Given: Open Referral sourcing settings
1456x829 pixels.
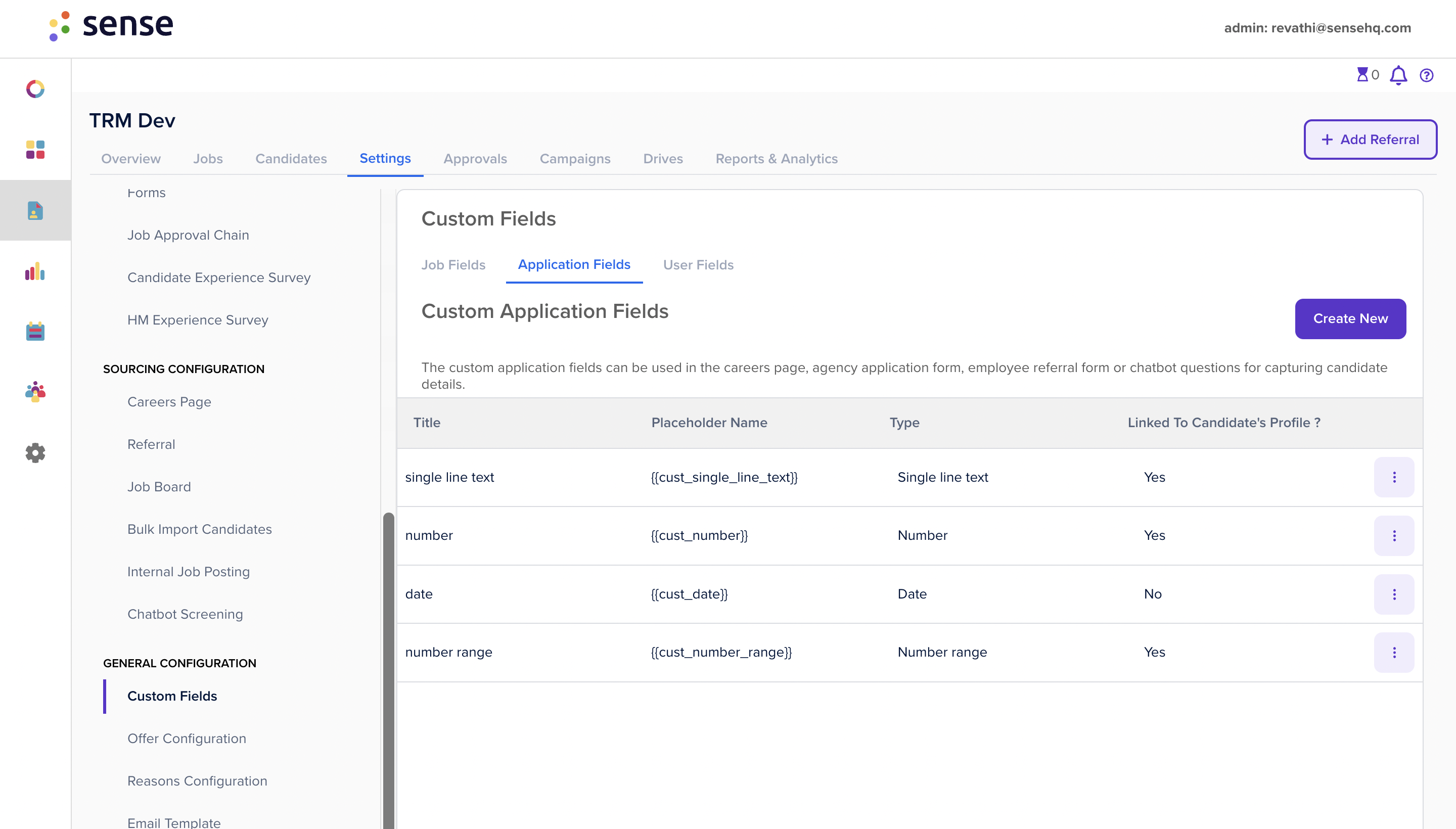Looking at the screenshot, I should click(x=151, y=444).
